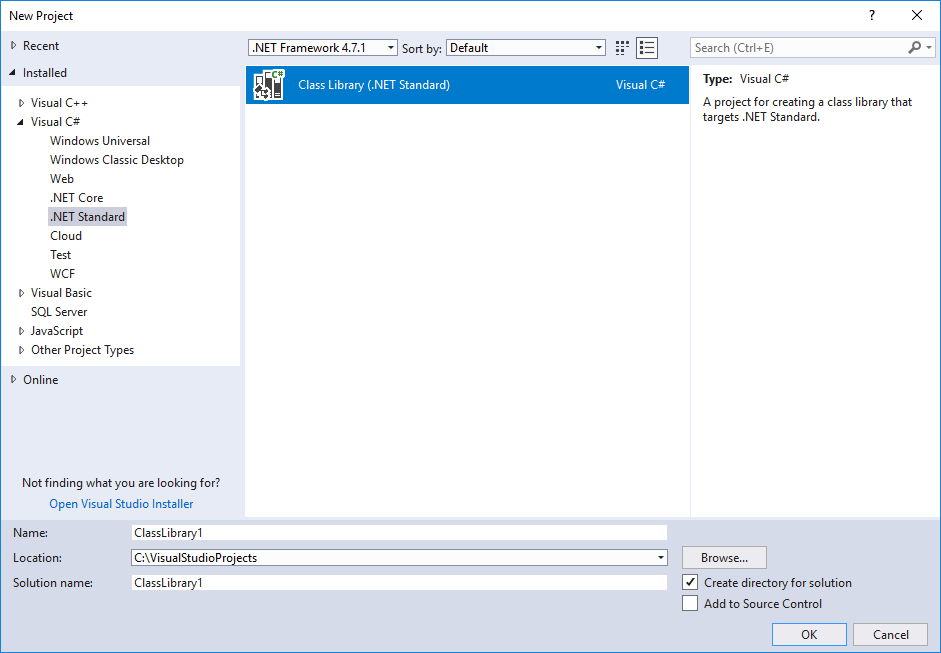Uncheck Create directory for solution
Viewport: 941px width, 653px height.
(690, 582)
